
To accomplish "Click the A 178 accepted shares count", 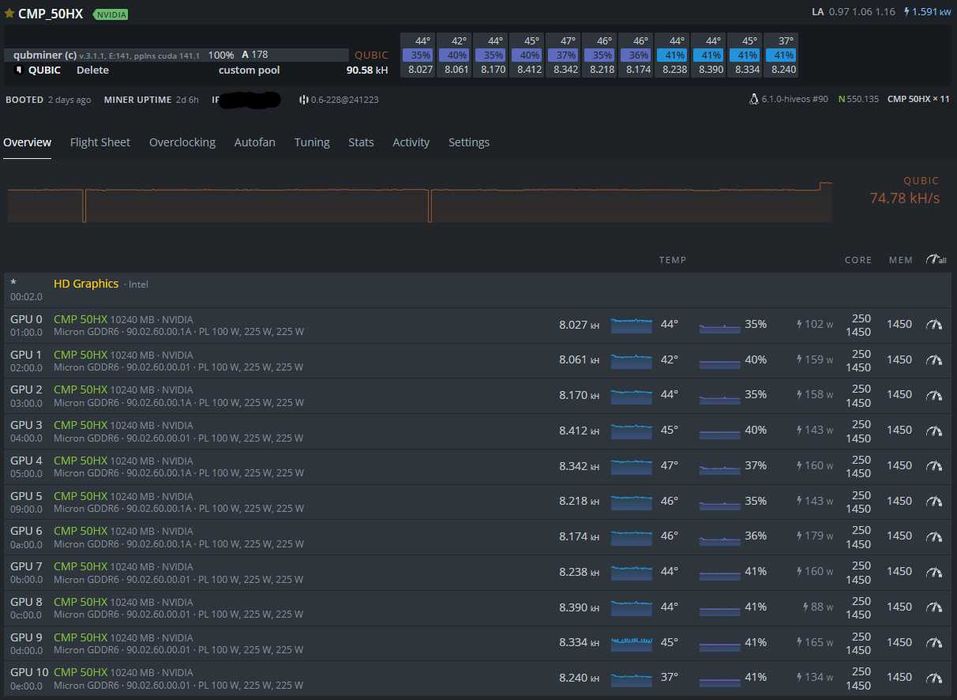I will click(255, 54).
